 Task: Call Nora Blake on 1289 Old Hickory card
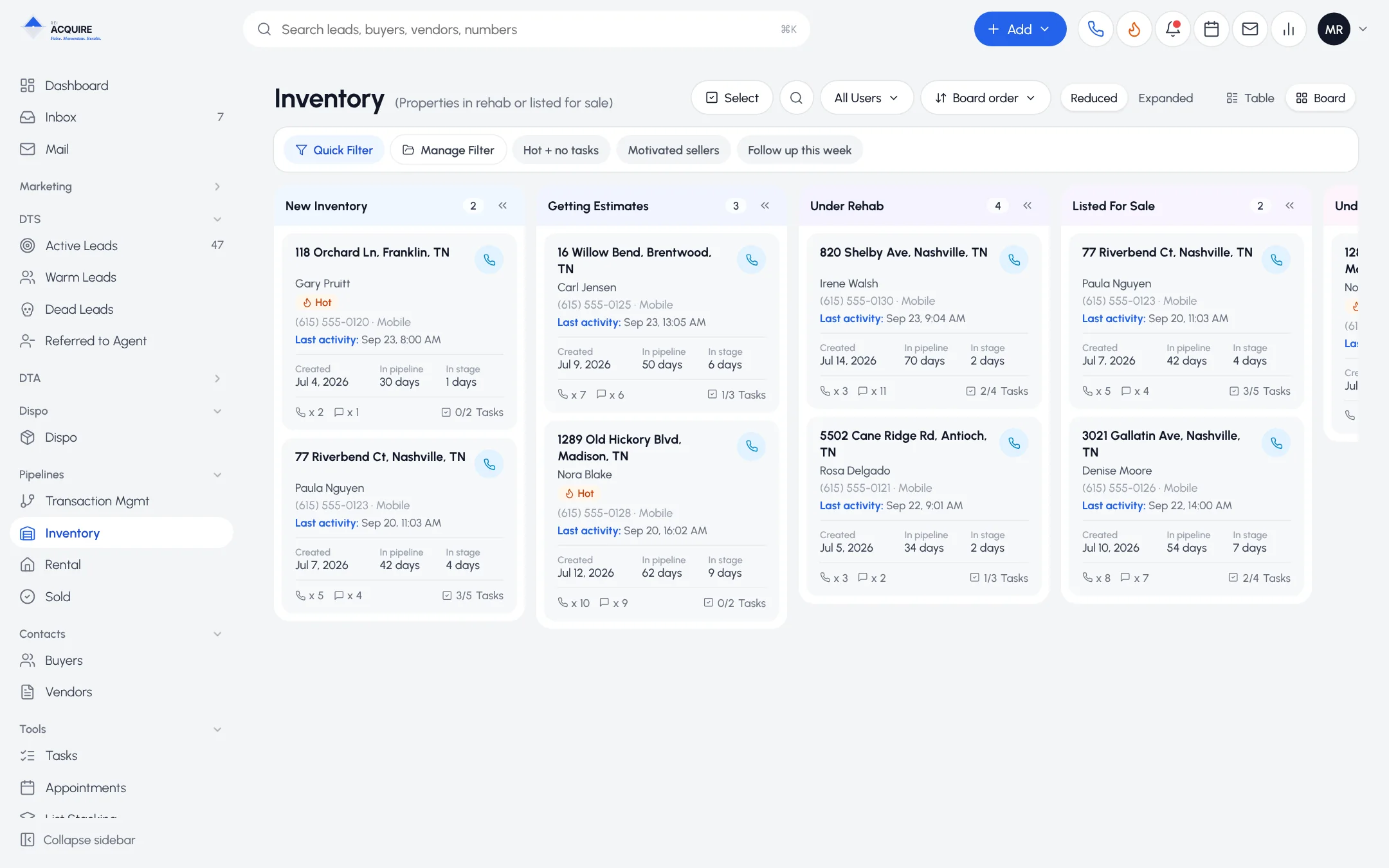tap(752, 446)
